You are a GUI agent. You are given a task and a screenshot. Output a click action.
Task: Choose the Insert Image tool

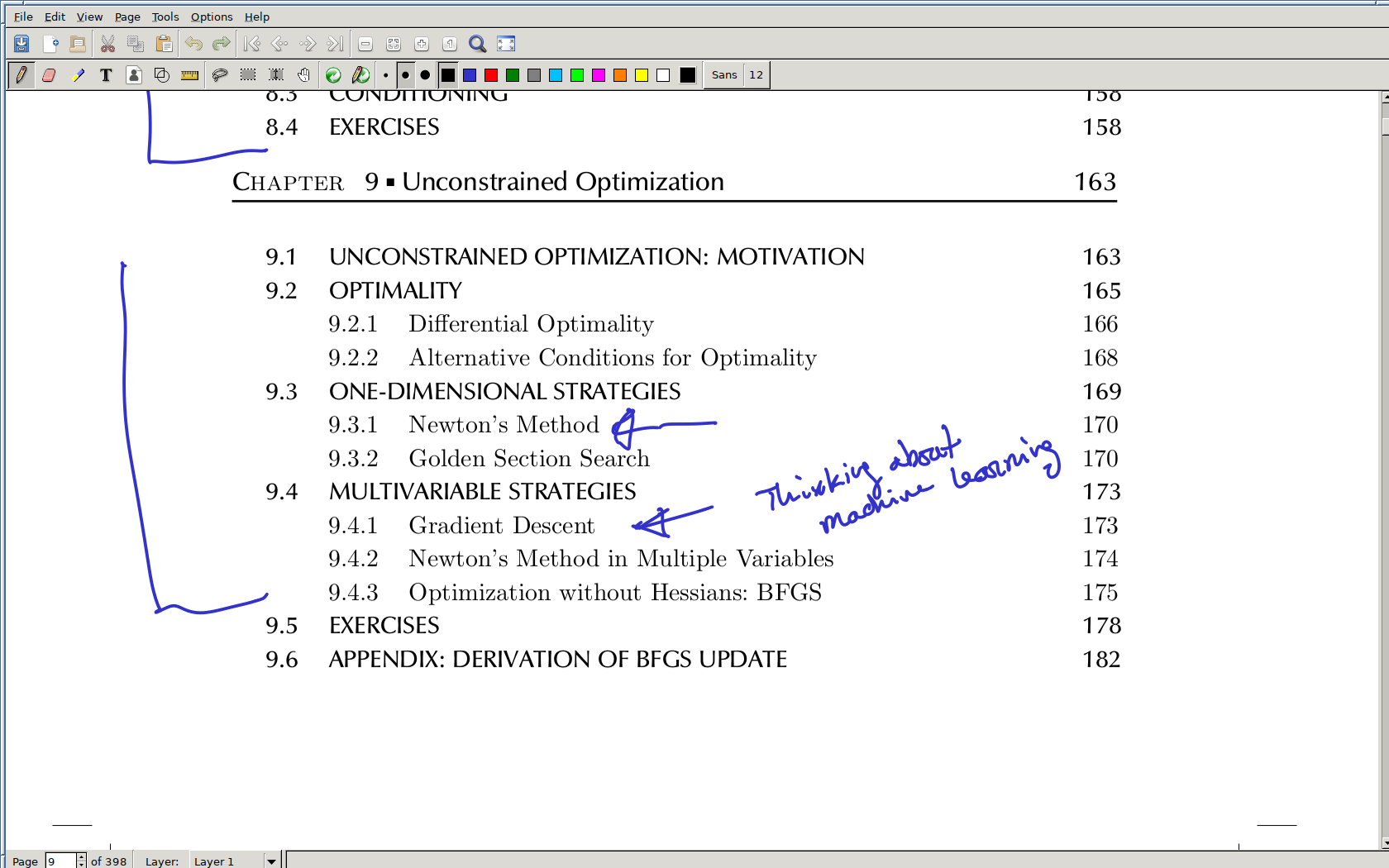[134, 75]
